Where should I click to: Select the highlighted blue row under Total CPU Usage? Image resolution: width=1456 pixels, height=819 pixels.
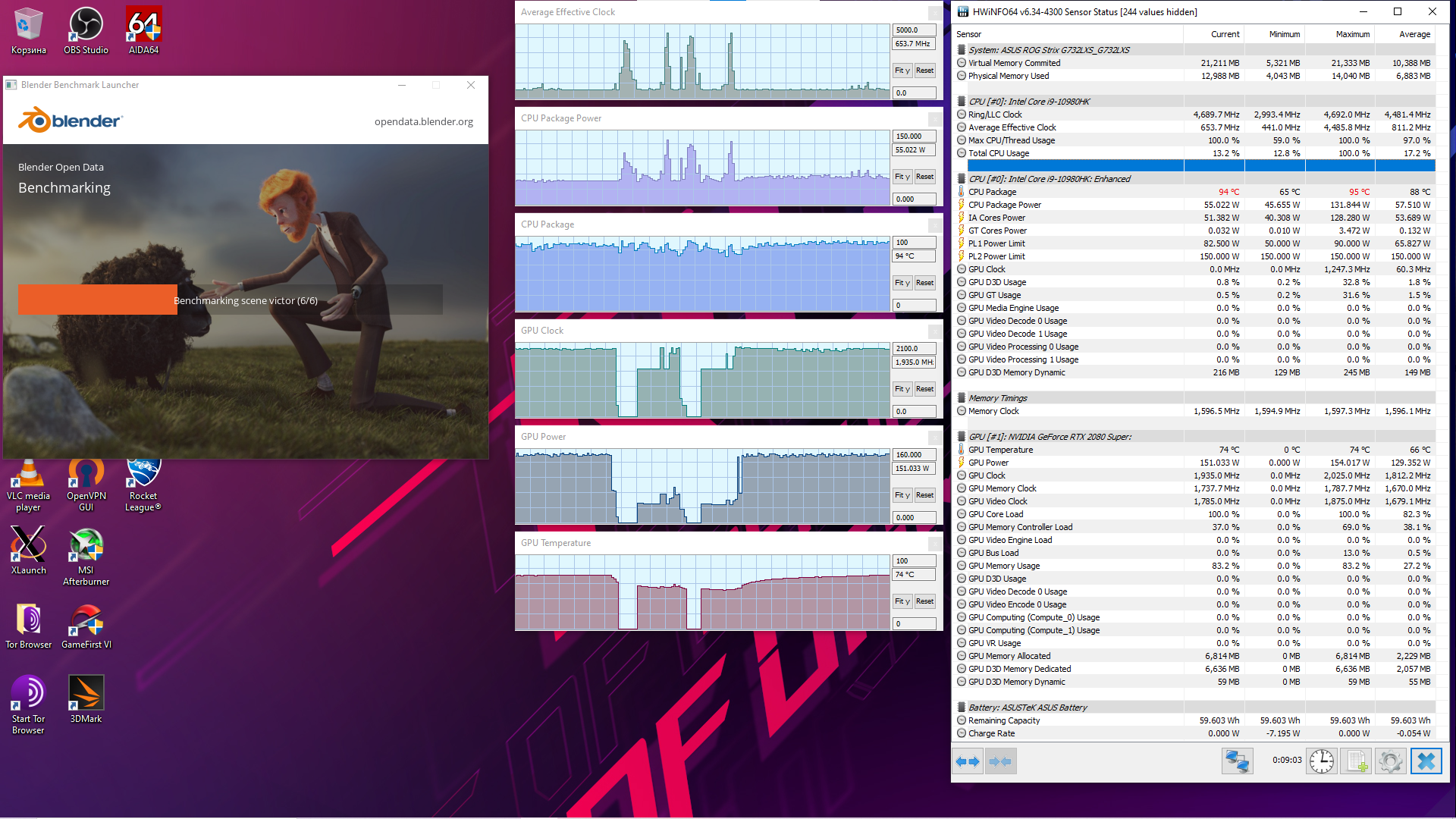pos(1201,166)
